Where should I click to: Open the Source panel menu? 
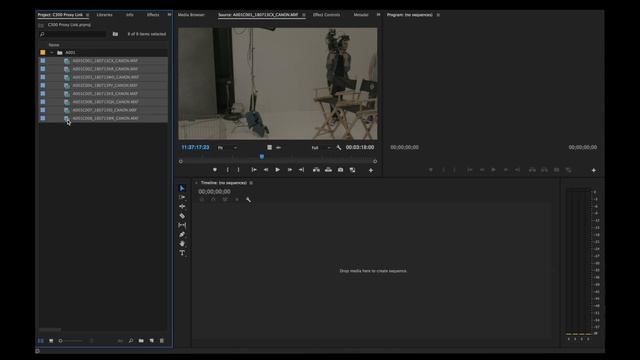coord(304,15)
